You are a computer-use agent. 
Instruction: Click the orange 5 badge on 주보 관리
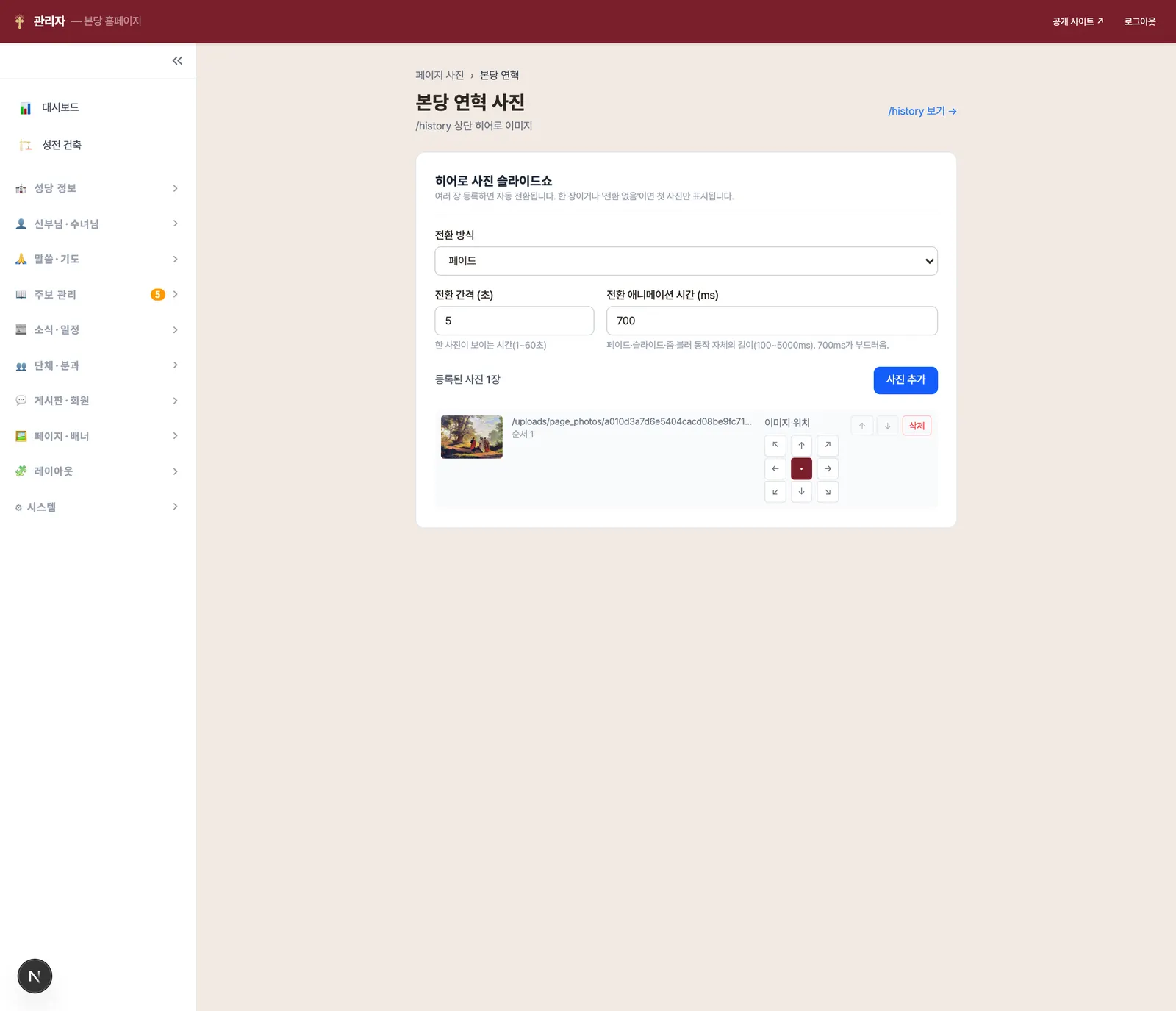(157, 295)
